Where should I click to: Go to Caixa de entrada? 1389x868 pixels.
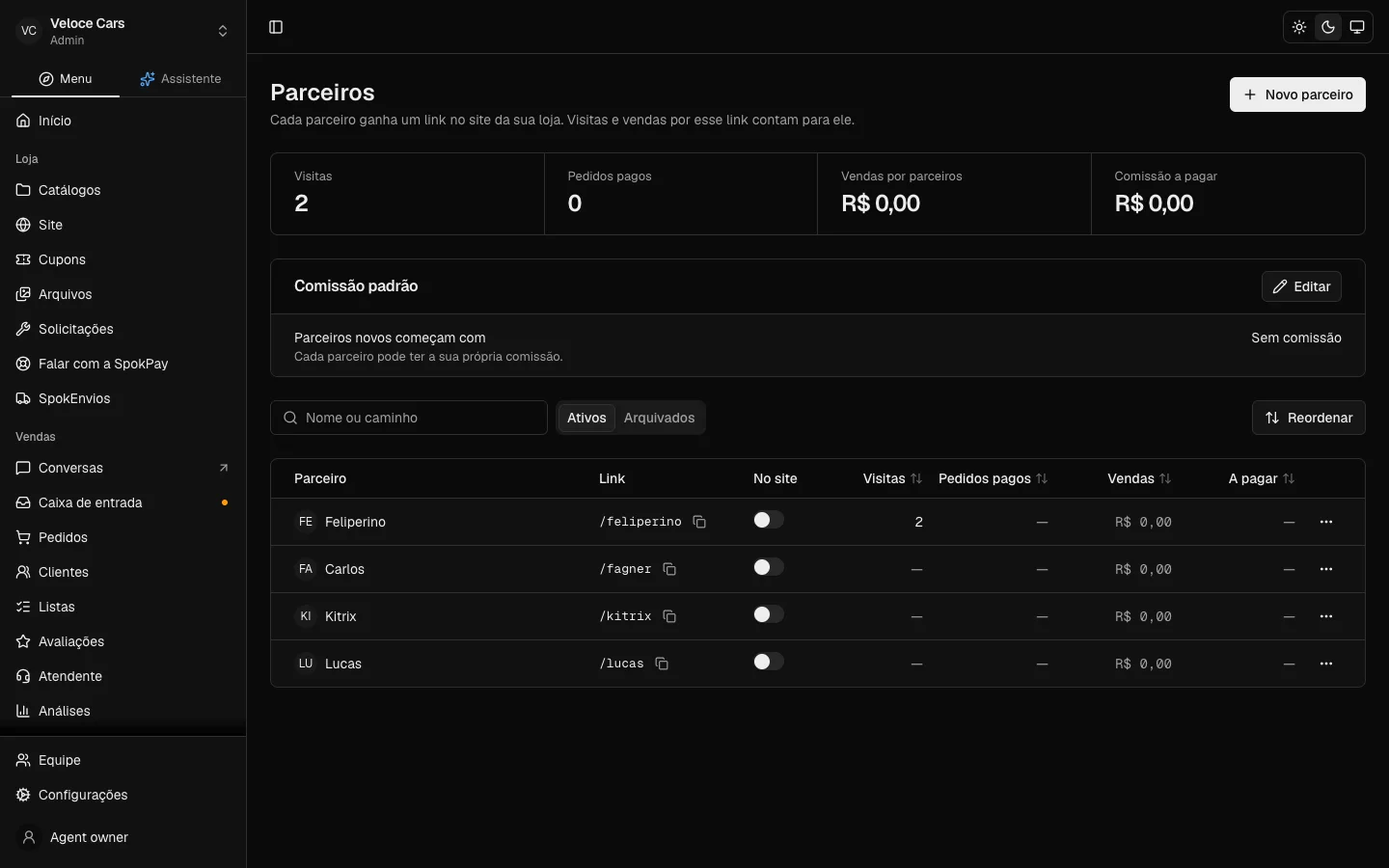coord(123,502)
